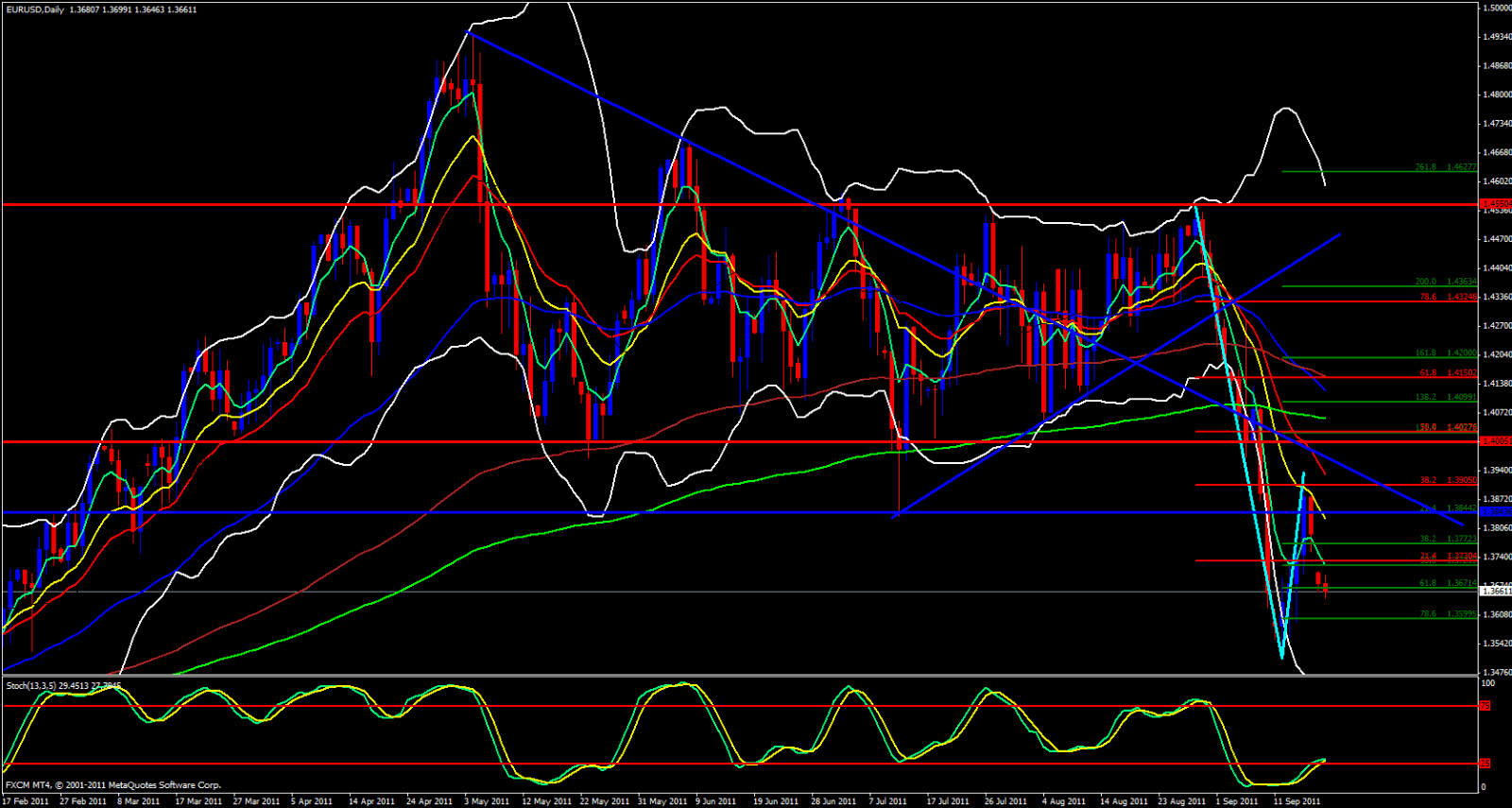Select the 1.42700 price axis label

[x=1497, y=326]
